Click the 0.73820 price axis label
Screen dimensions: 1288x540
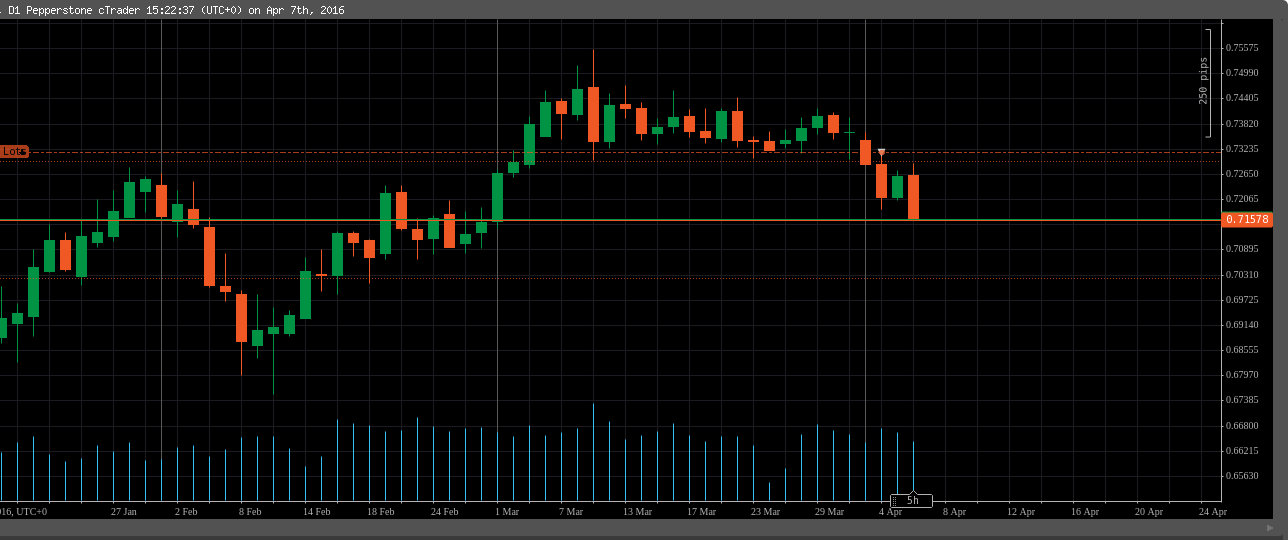1243,124
